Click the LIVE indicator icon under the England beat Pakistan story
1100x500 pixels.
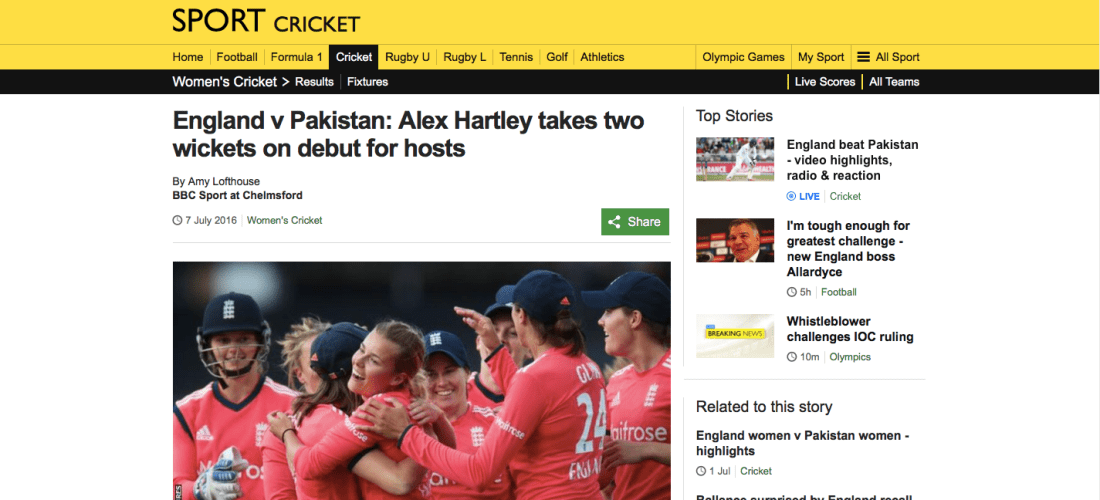point(791,196)
